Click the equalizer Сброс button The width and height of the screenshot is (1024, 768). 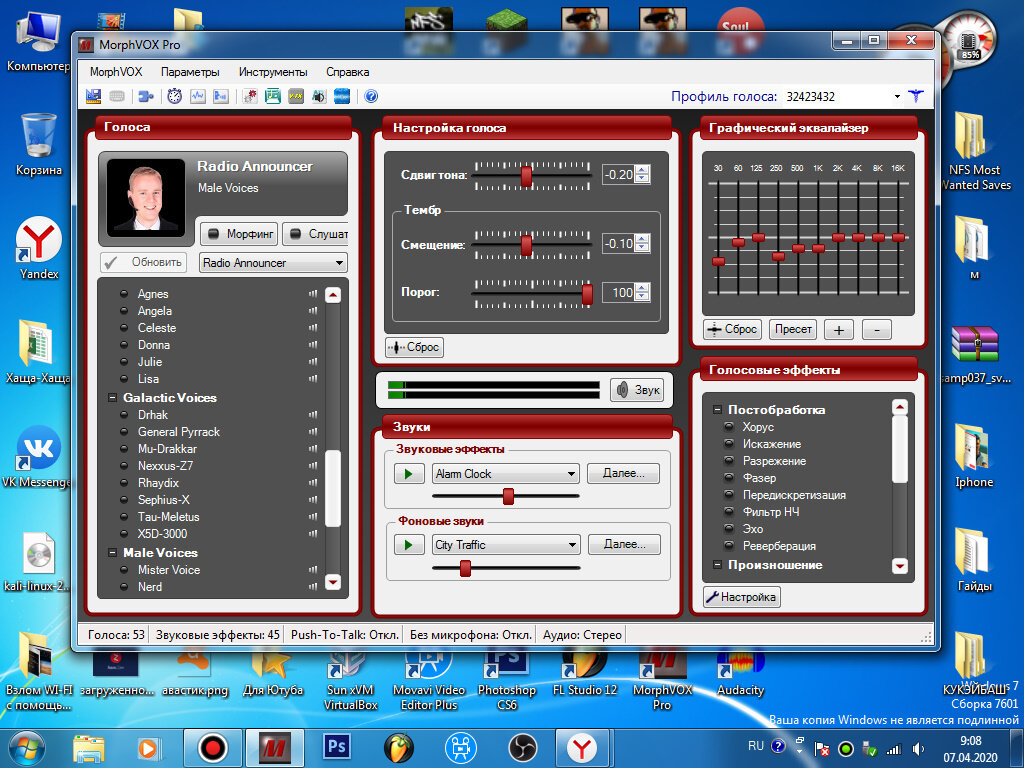(733, 329)
